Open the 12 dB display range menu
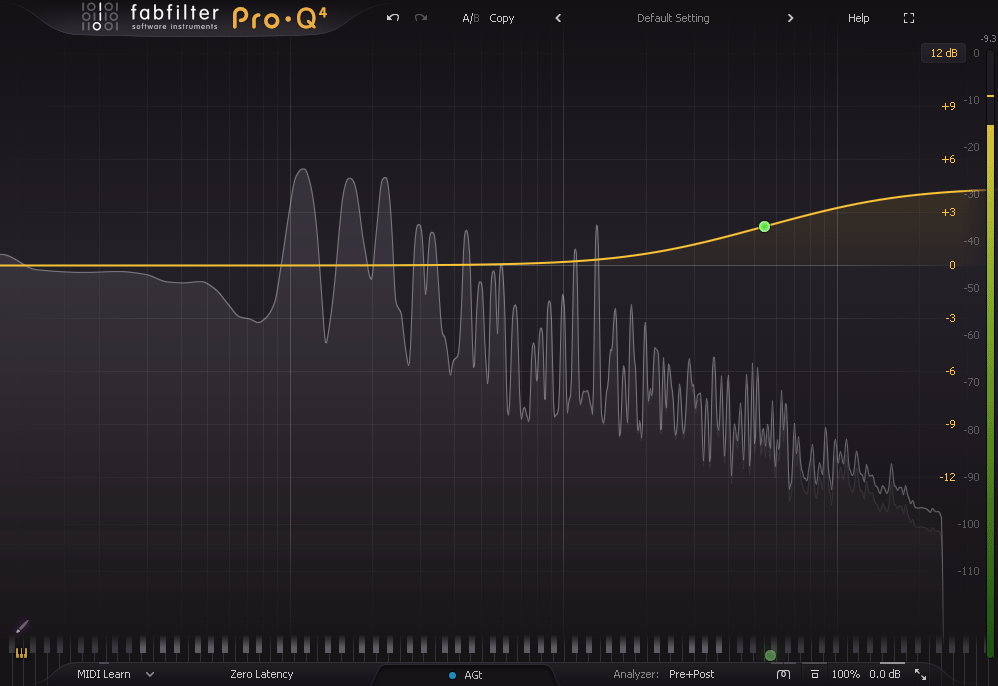The image size is (998, 686). point(943,53)
